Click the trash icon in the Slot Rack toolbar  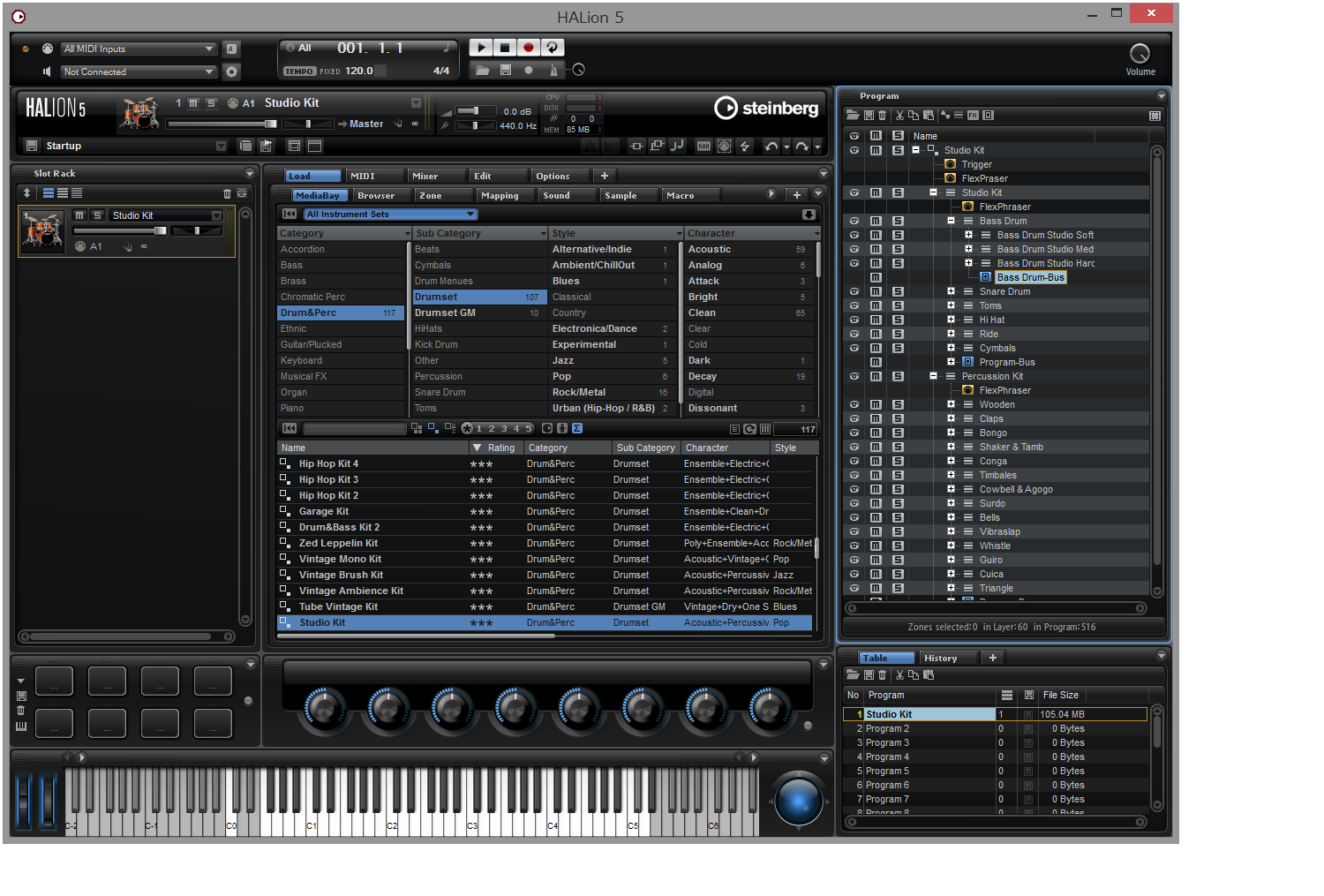pos(227,193)
